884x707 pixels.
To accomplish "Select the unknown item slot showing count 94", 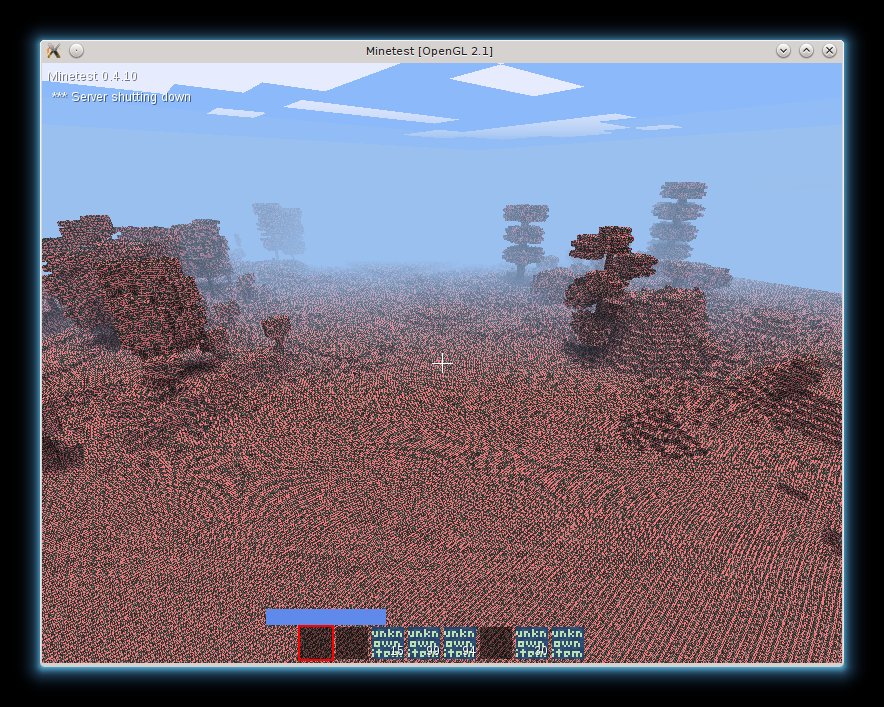I will [x=460, y=643].
